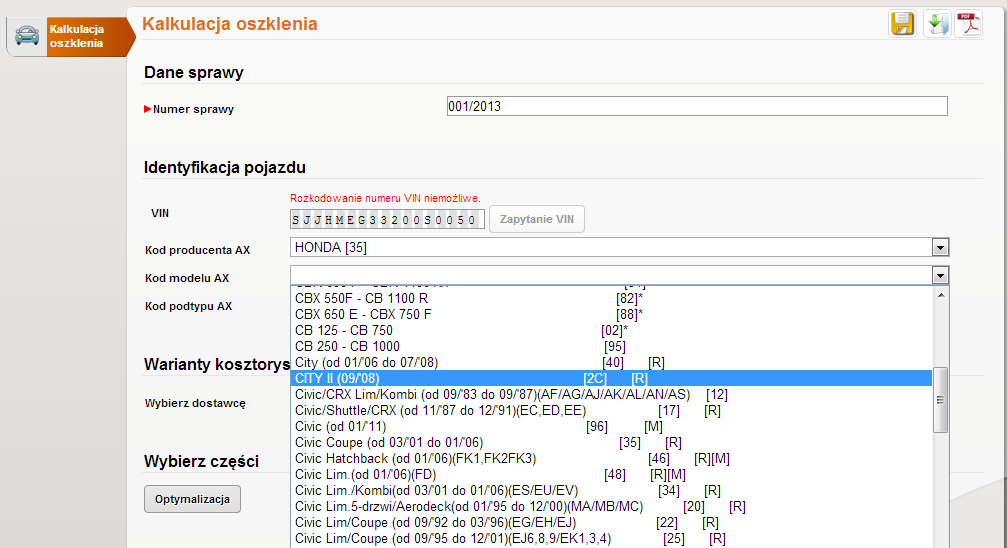
Task: Open the Kod producenta AX dropdown
Action: (619, 247)
